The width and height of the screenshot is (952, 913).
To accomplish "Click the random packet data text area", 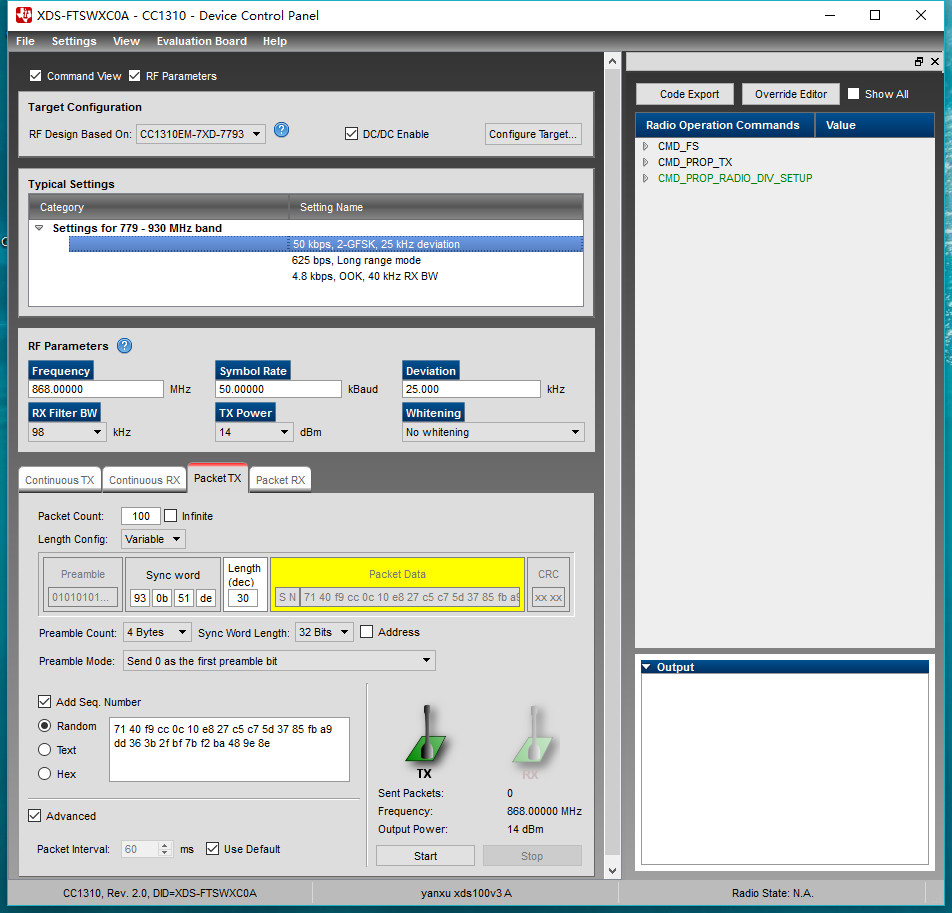I will pyautogui.click(x=230, y=749).
